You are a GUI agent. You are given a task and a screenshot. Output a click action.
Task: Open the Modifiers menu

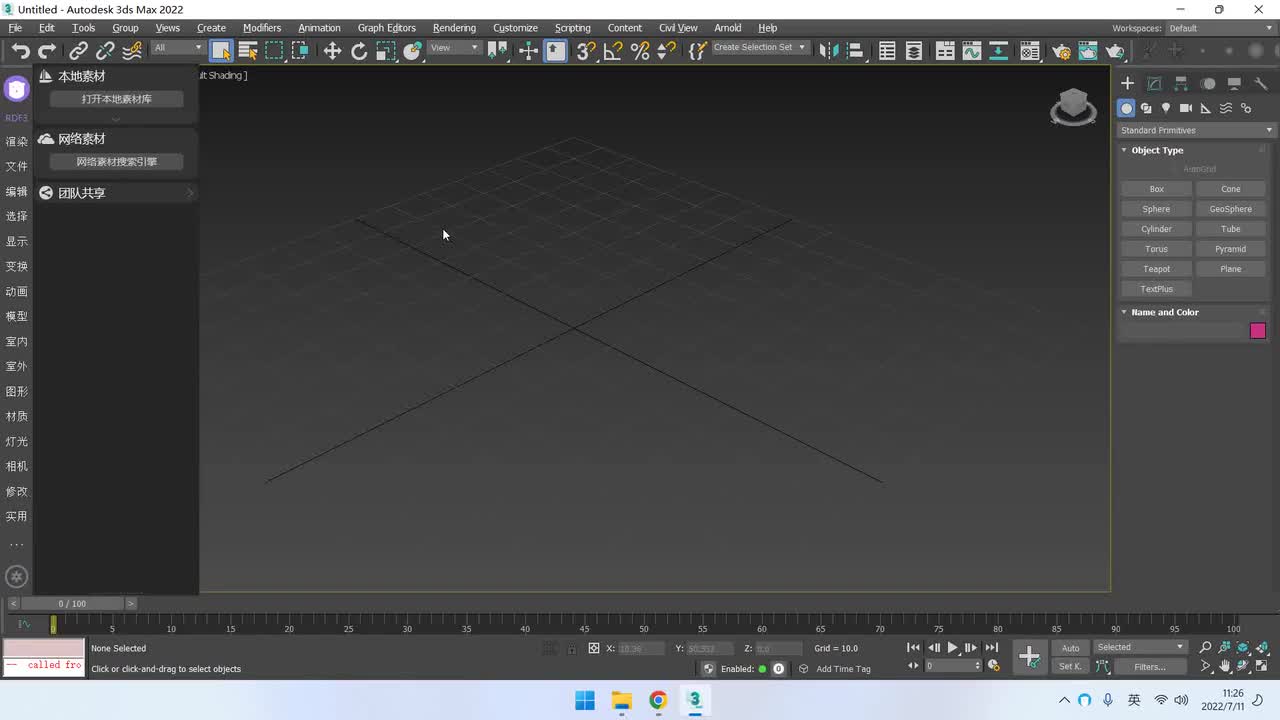[262, 28]
